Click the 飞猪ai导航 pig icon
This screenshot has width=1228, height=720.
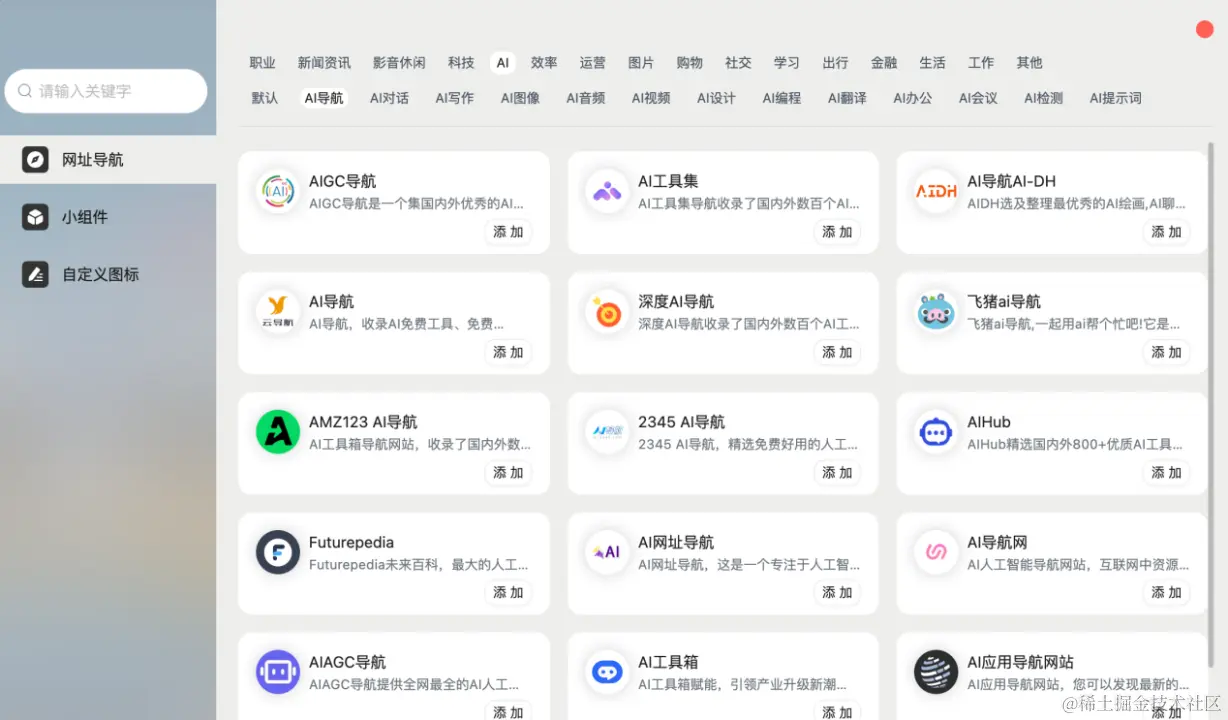(936, 311)
